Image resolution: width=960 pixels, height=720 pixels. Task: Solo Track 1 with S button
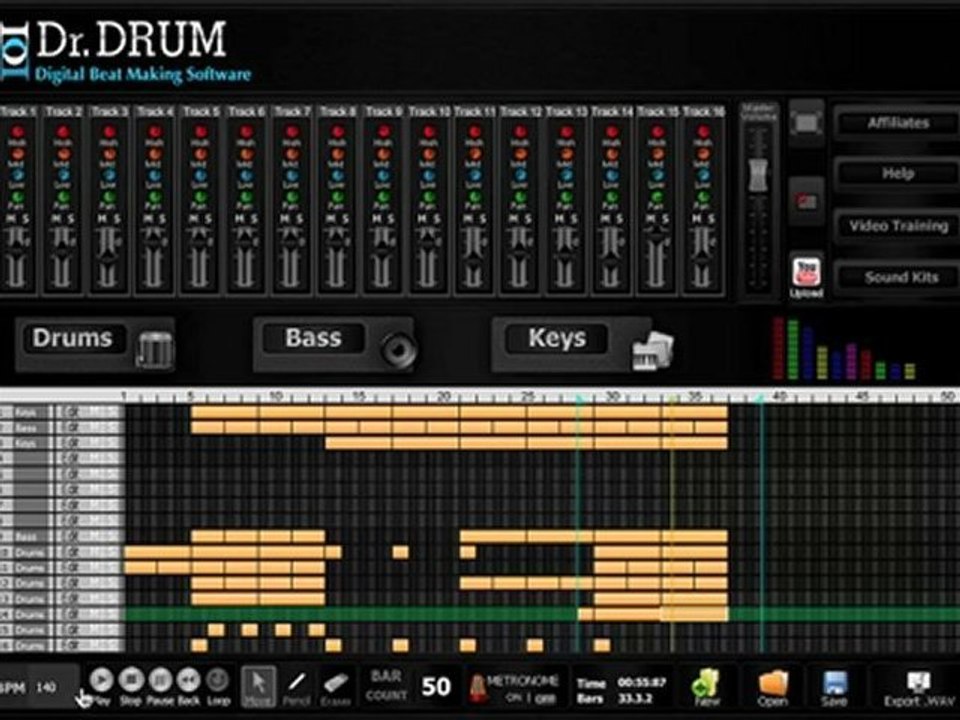tap(25, 219)
